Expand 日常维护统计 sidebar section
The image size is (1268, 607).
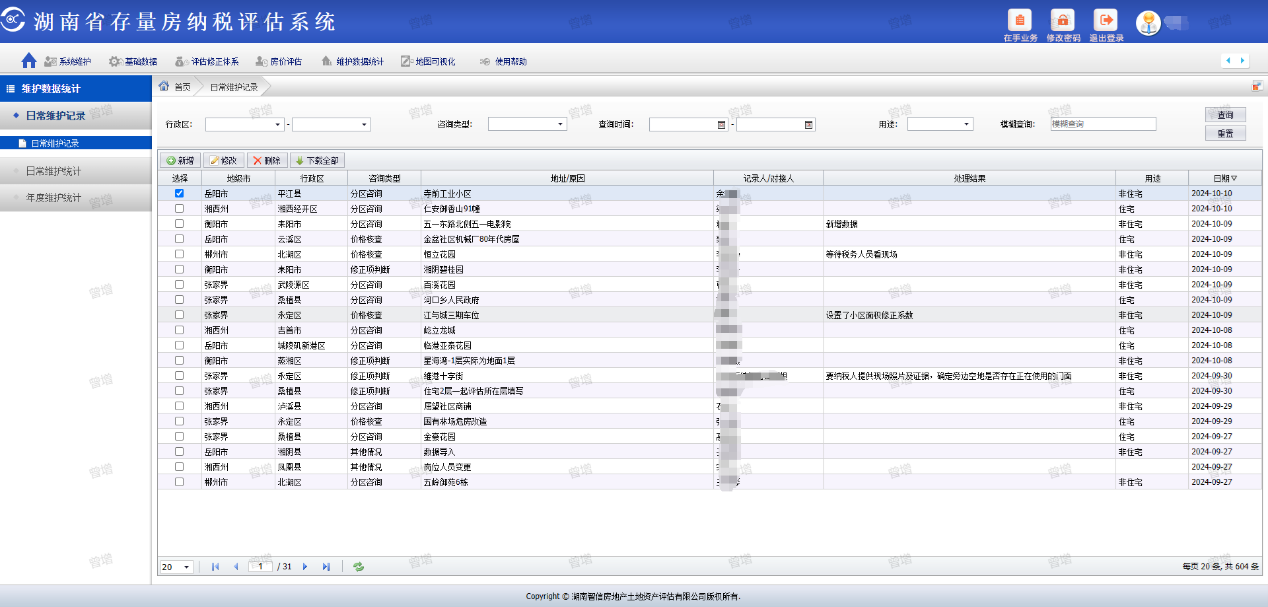(75, 171)
